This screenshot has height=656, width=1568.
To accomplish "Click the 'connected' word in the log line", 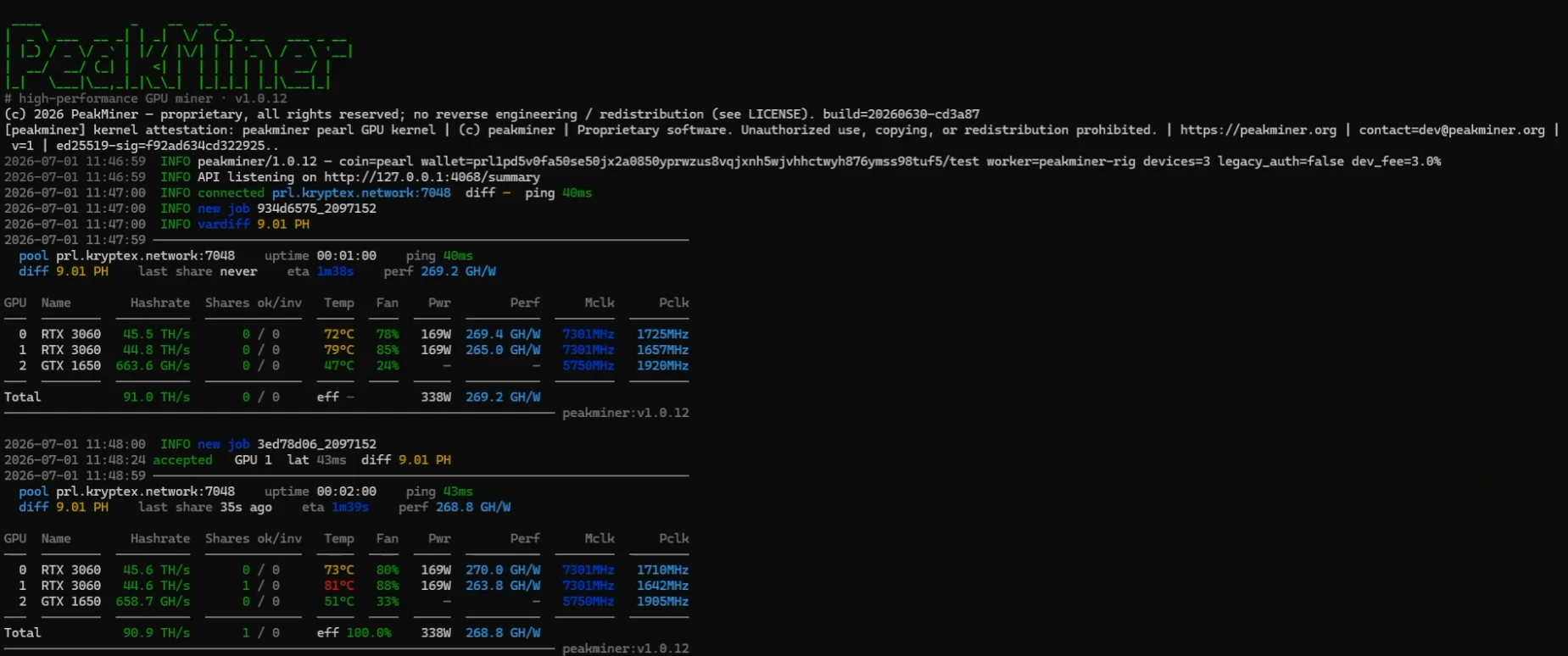I will tap(231, 193).
